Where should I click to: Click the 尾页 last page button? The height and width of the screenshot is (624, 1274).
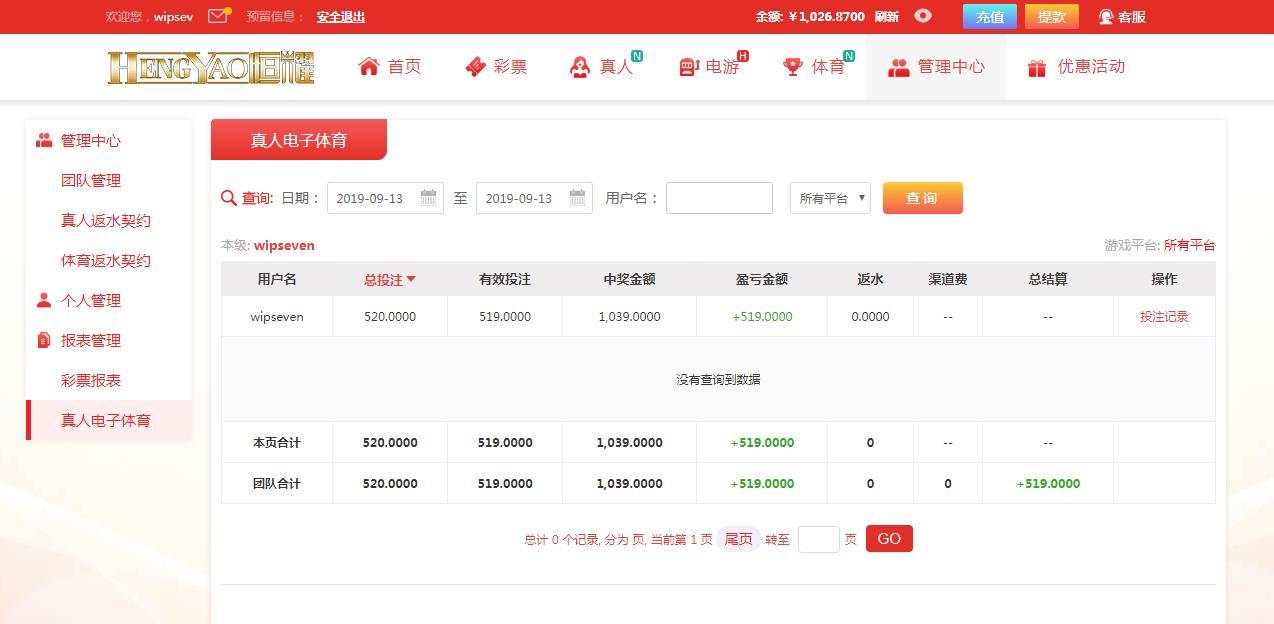point(738,539)
